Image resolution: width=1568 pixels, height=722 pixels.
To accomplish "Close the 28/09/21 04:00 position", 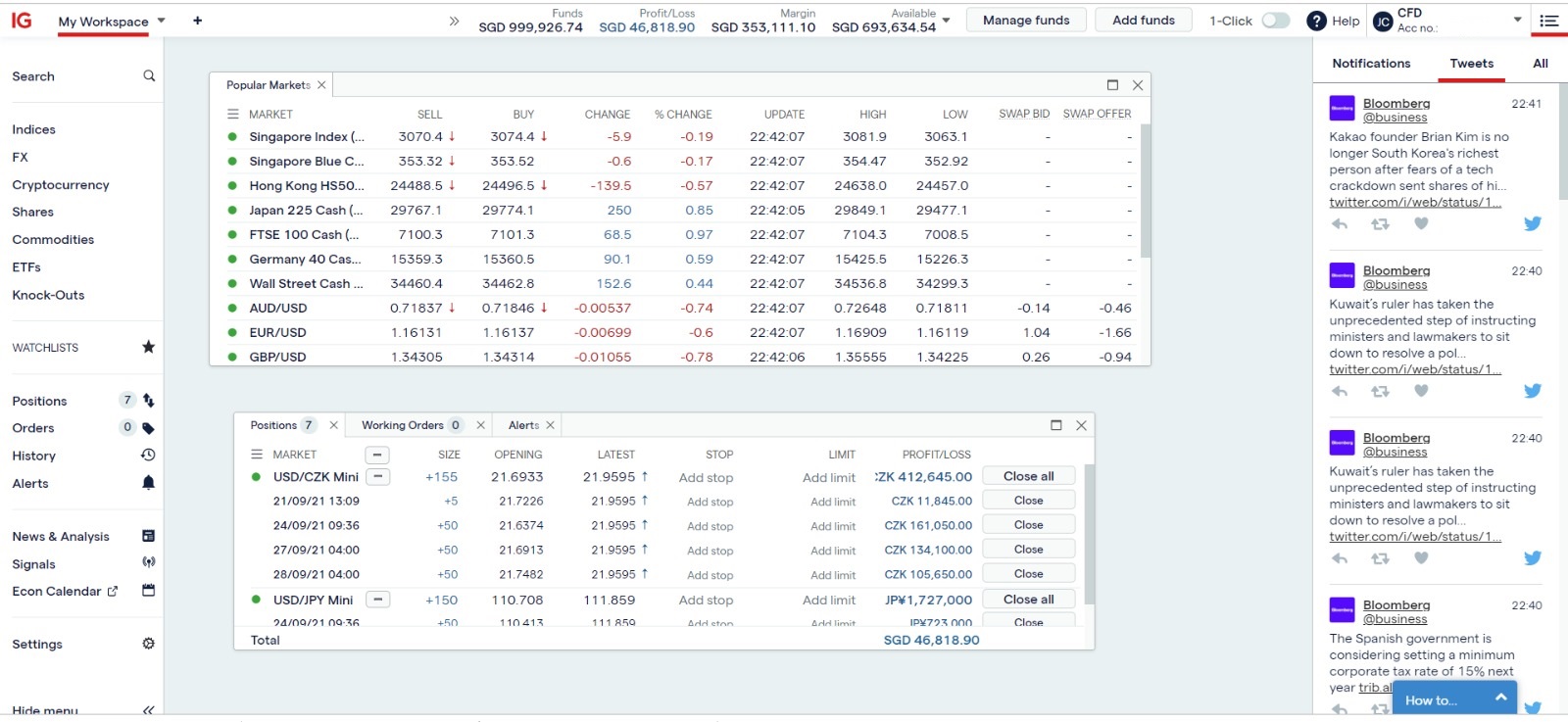I will pyautogui.click(x=1028, y=574).
